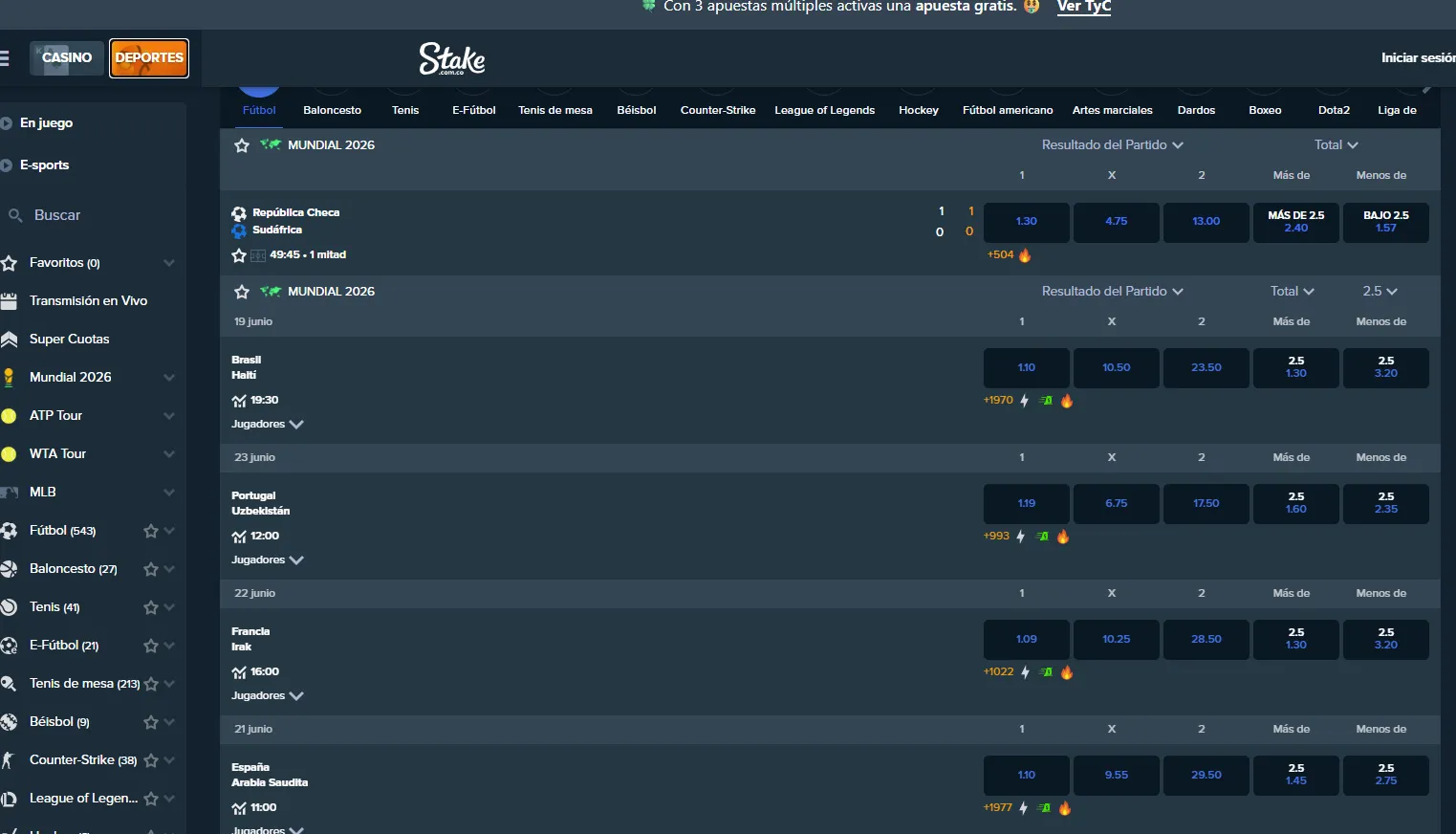
Task: Expand the Favoritos (0) section
Action: point(169,263)
